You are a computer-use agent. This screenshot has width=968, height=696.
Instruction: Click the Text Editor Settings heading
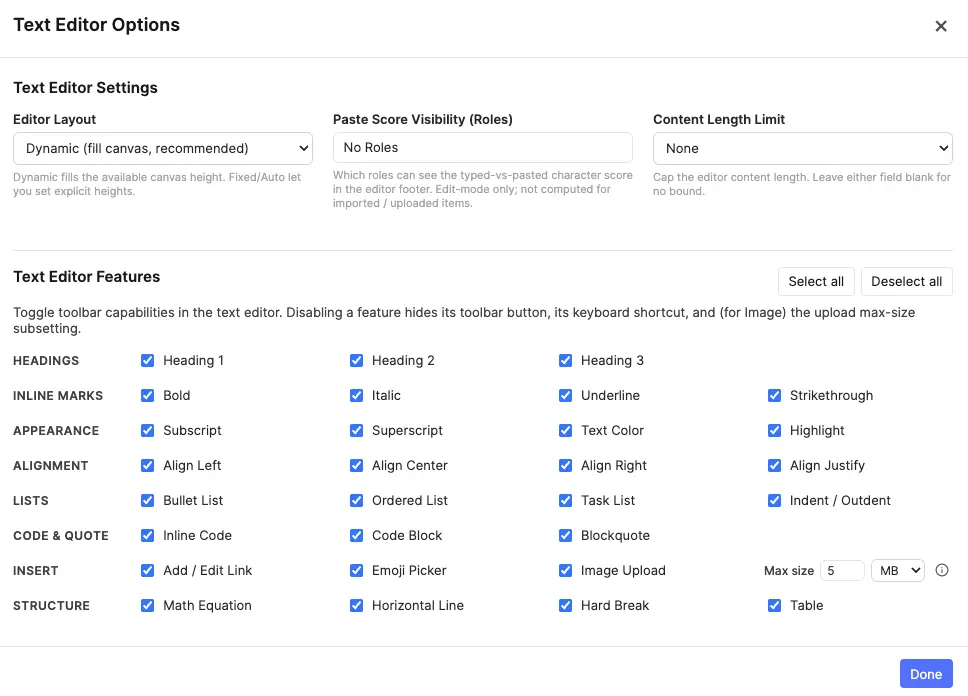click(85, 88)
